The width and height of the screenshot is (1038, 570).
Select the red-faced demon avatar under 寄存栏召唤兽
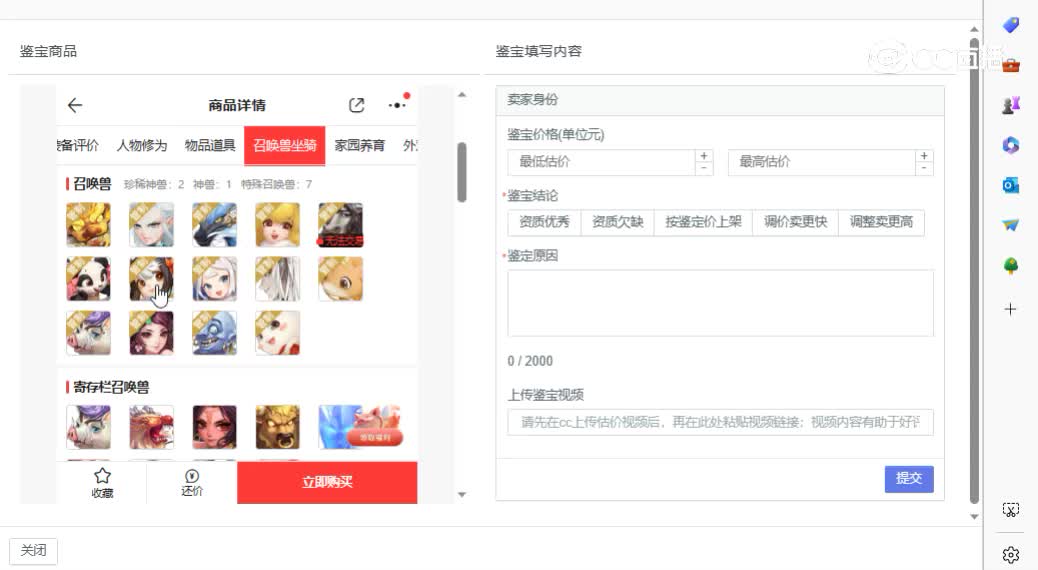214,427
